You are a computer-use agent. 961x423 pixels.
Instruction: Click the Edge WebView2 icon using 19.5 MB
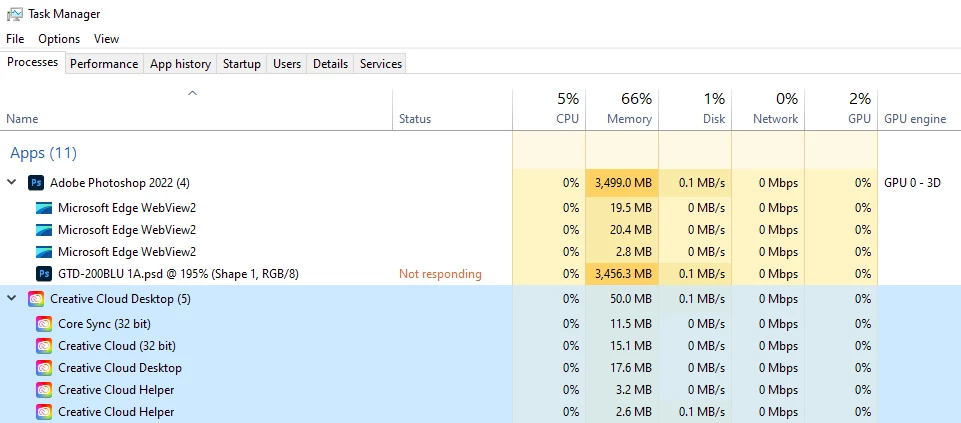44,208
